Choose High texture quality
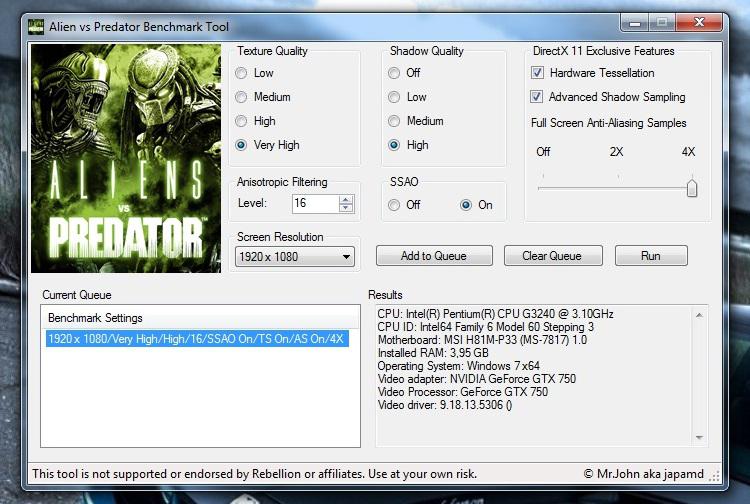Image resolution: width=750 pixels, height=504 pixels. click(x=241, y=121)
